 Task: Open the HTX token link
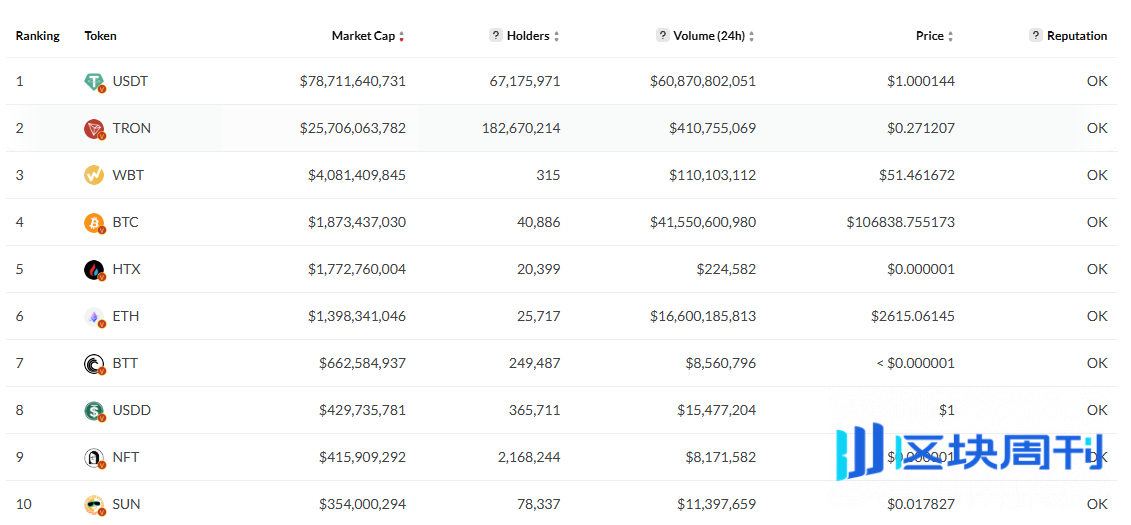[126, 269]
